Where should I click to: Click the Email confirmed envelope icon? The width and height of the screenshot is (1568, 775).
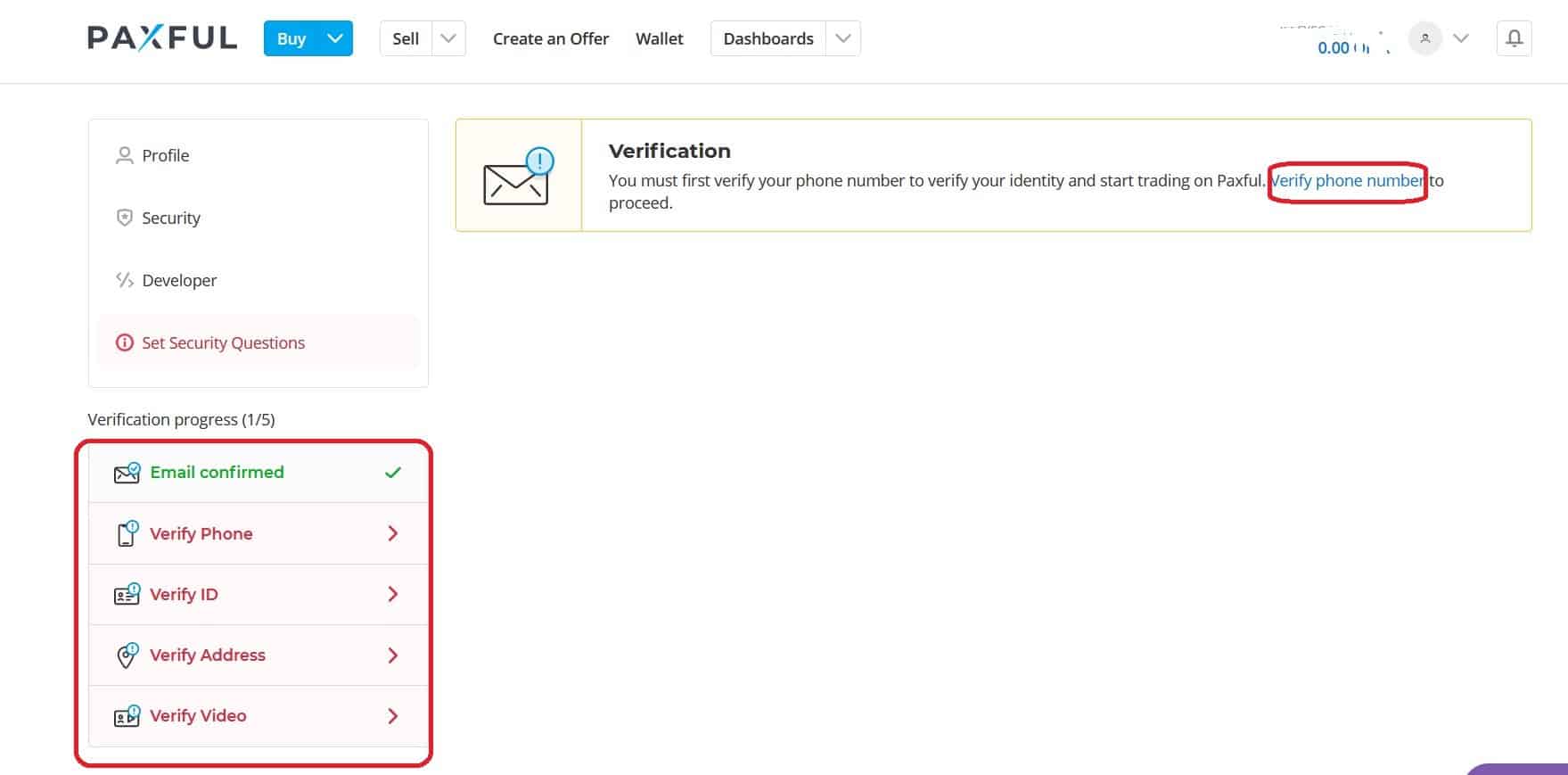[127, 473]
